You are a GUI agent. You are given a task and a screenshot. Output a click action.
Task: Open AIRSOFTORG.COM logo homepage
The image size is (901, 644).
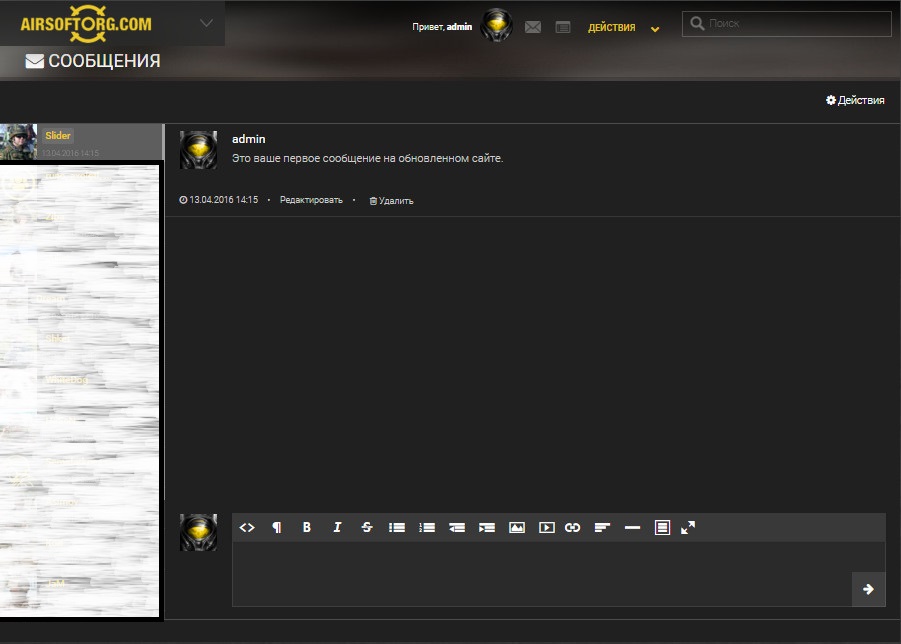86,24
